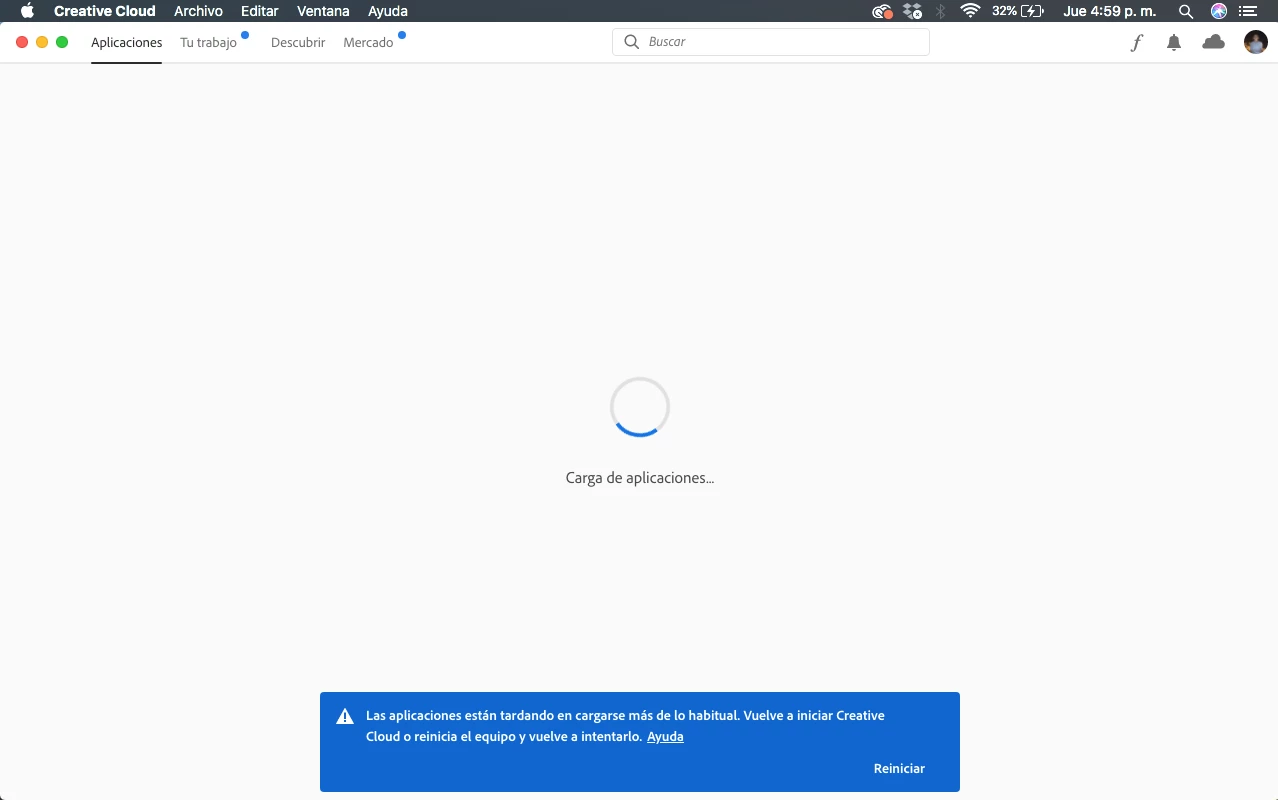Click the battery status indicator
1278x800 pixels.
pyautogui.click(x=1018, y=11)
